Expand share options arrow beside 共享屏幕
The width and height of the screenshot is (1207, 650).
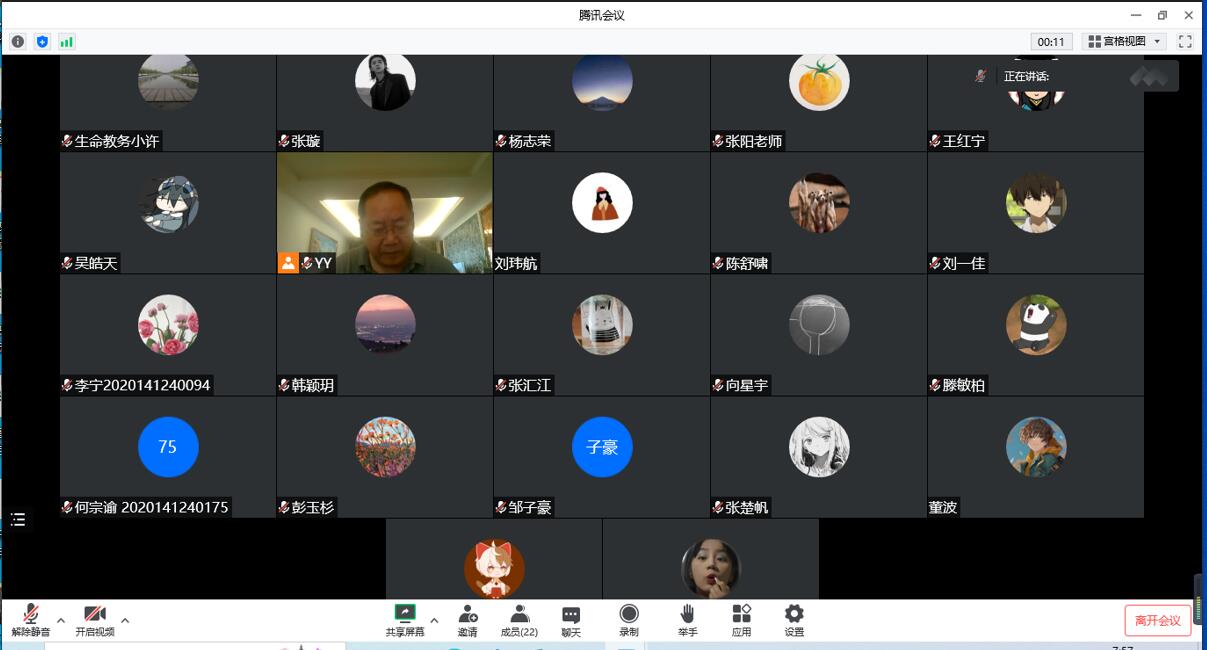coord(434,620)
